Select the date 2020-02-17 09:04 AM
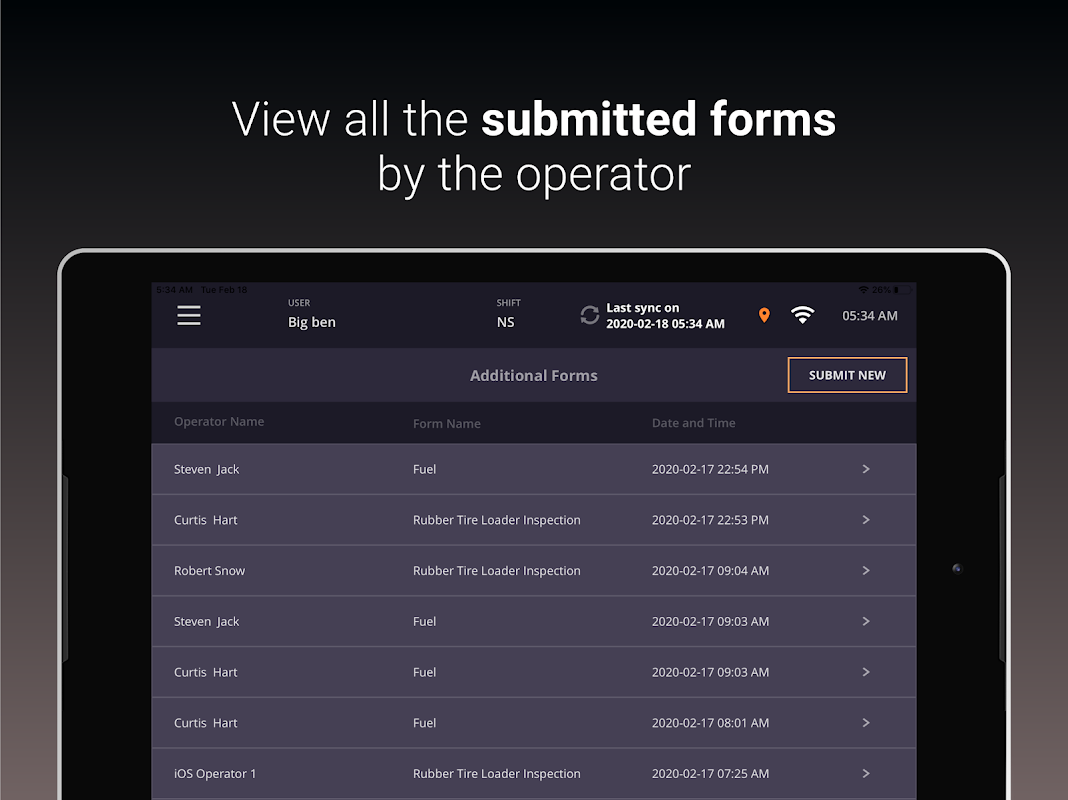 [x=710, y=571]
